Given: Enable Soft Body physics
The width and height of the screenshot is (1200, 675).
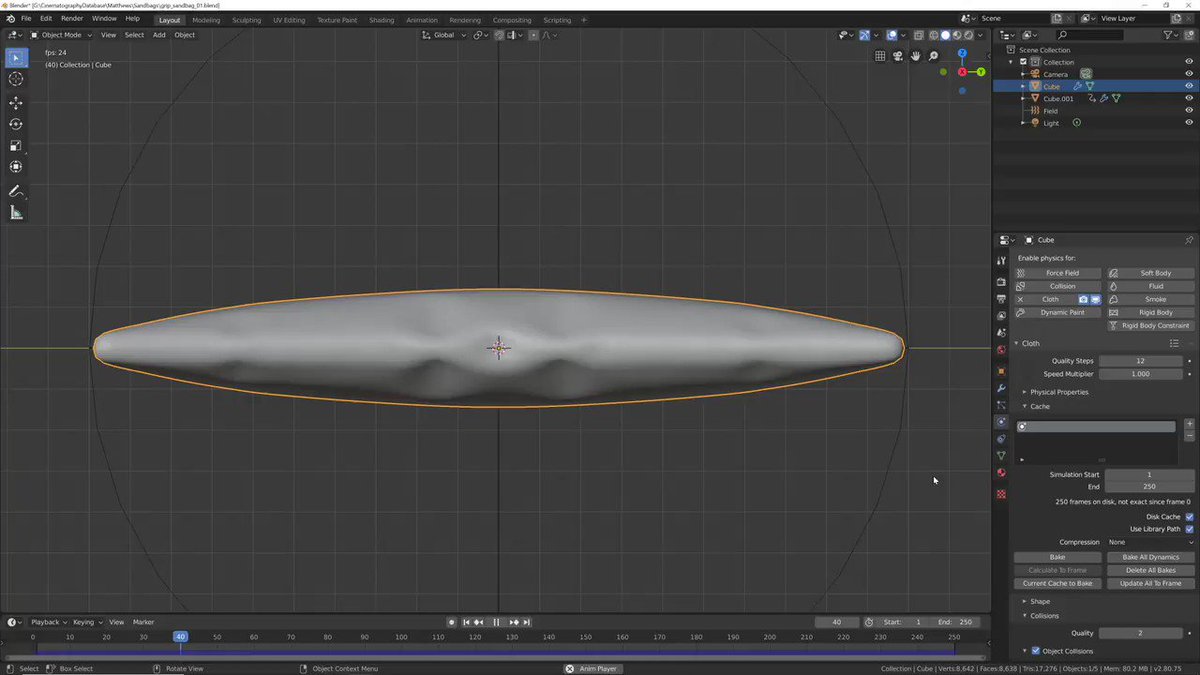Looking at the screenshot, I should point(1151,273).
